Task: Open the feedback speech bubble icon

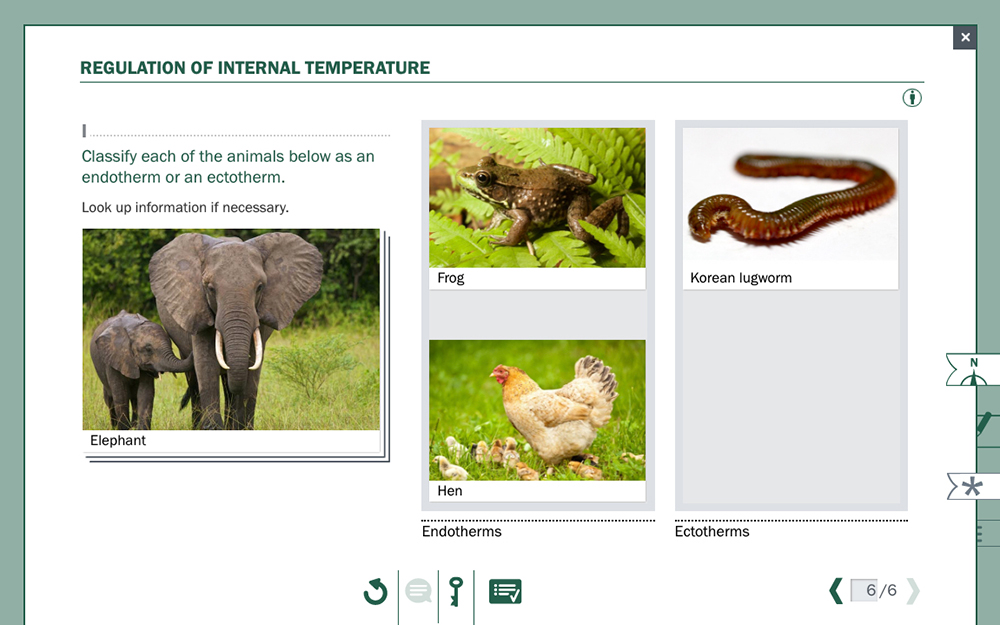Action: tap(418, 591)
